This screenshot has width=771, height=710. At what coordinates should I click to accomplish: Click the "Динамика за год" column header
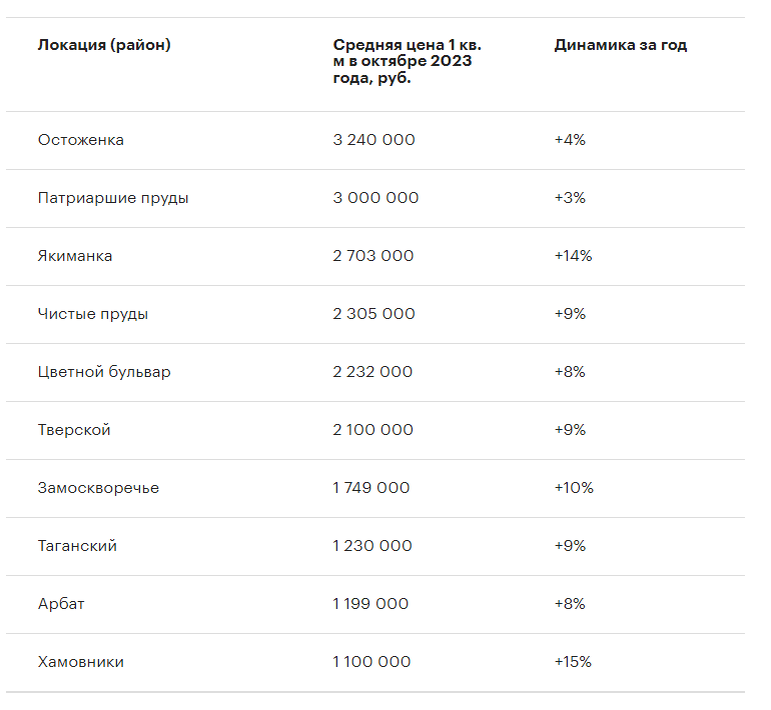click(x=620, y=45)
